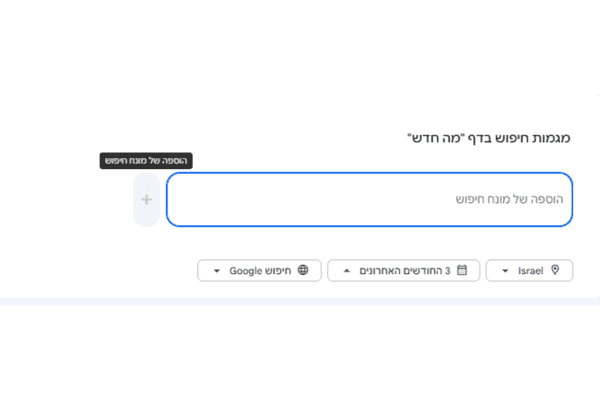
Task: Click the plus icon to add search term
Action: coord(147,199)
